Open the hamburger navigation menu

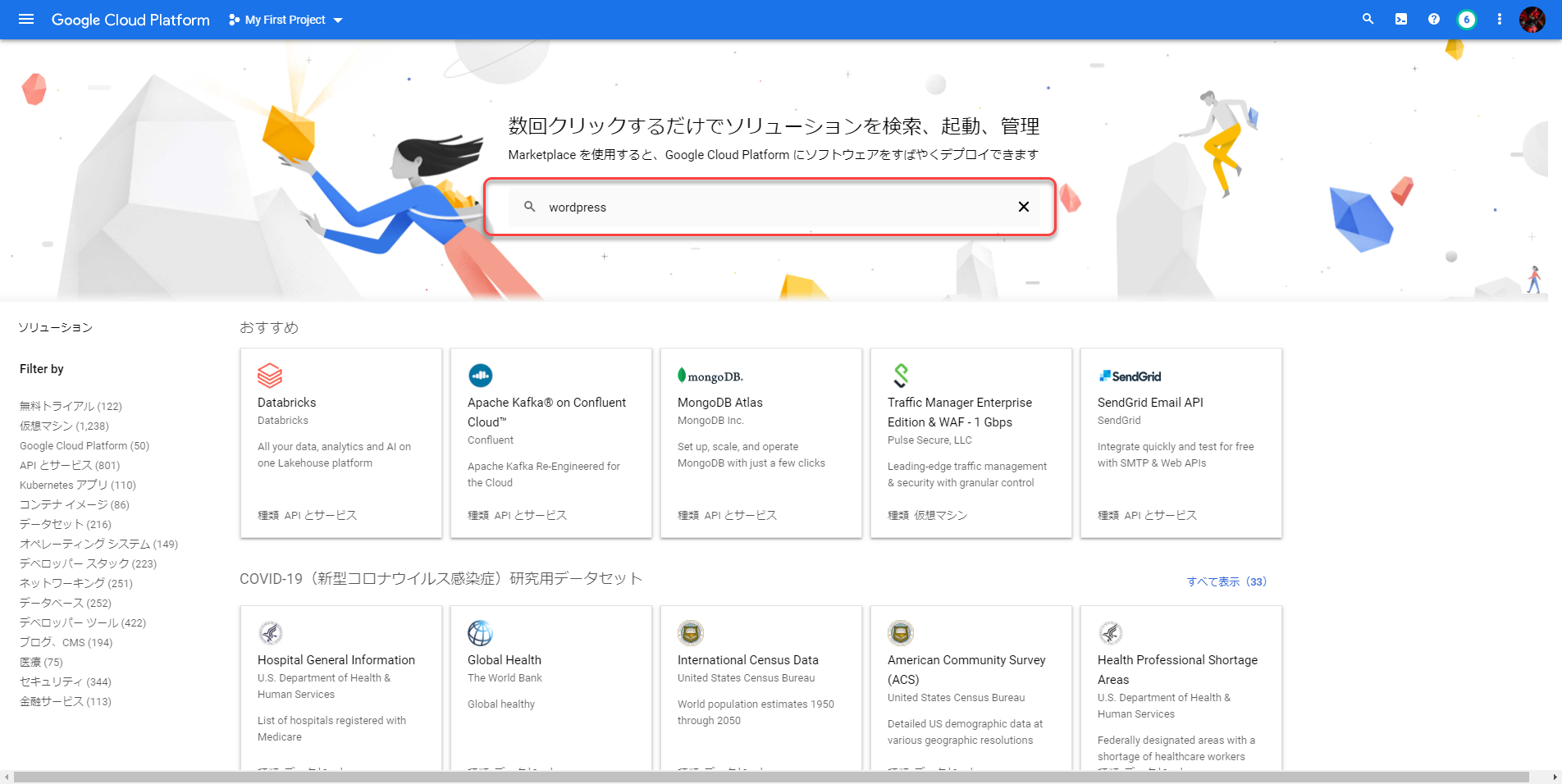click(26, 20)
